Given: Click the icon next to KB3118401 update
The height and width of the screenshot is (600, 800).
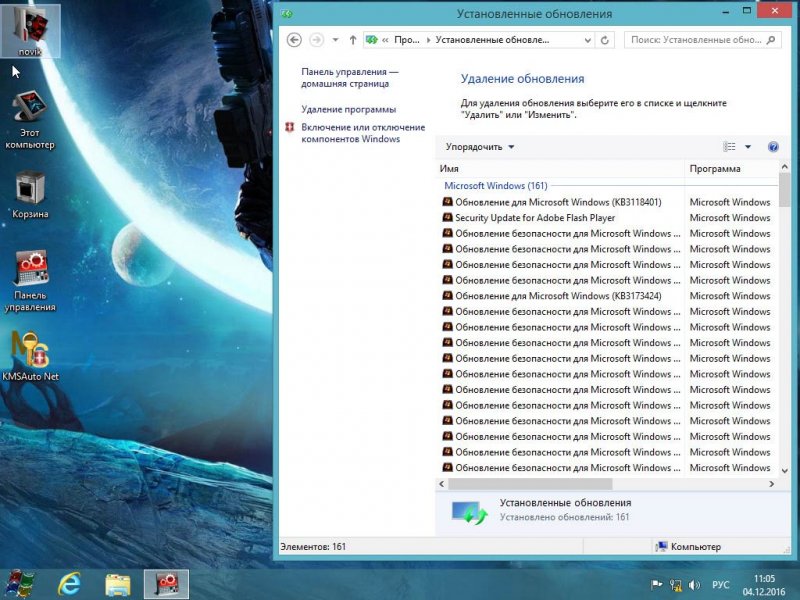Looking at the screenshot, I should pyautogui.click(x=447, y=202).
